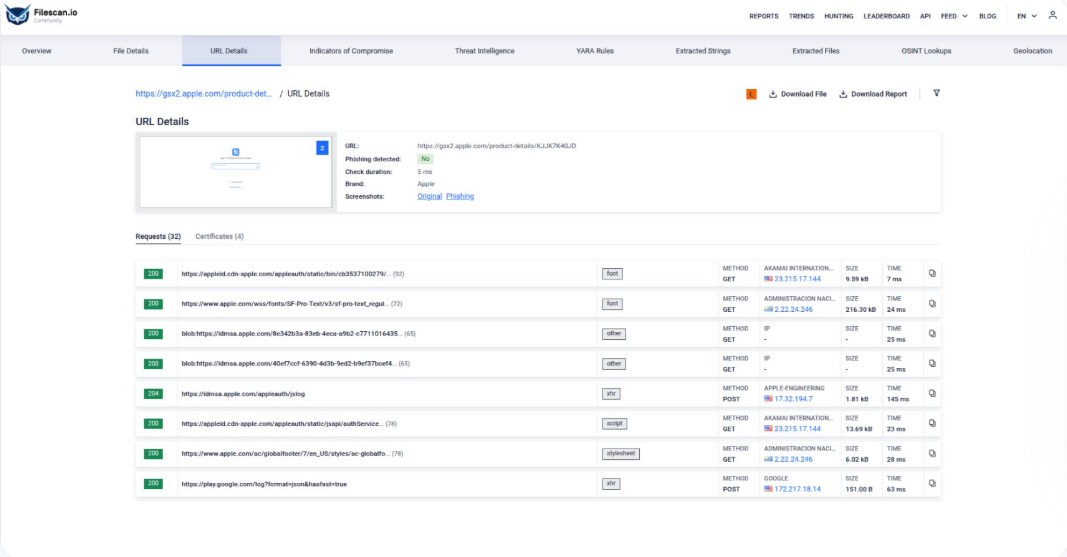Open the FEED dropdown menu
This screenshot has width=1067, height=557.
pos(954,16)
